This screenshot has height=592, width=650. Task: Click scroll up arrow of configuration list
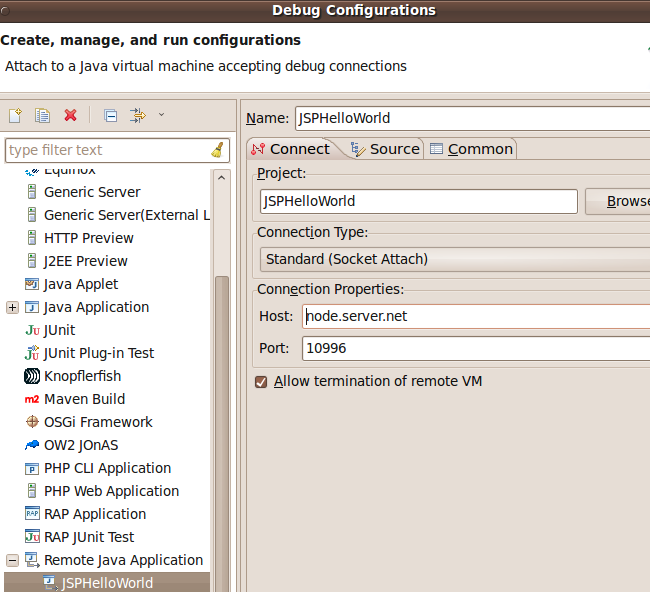click(222, 178)
